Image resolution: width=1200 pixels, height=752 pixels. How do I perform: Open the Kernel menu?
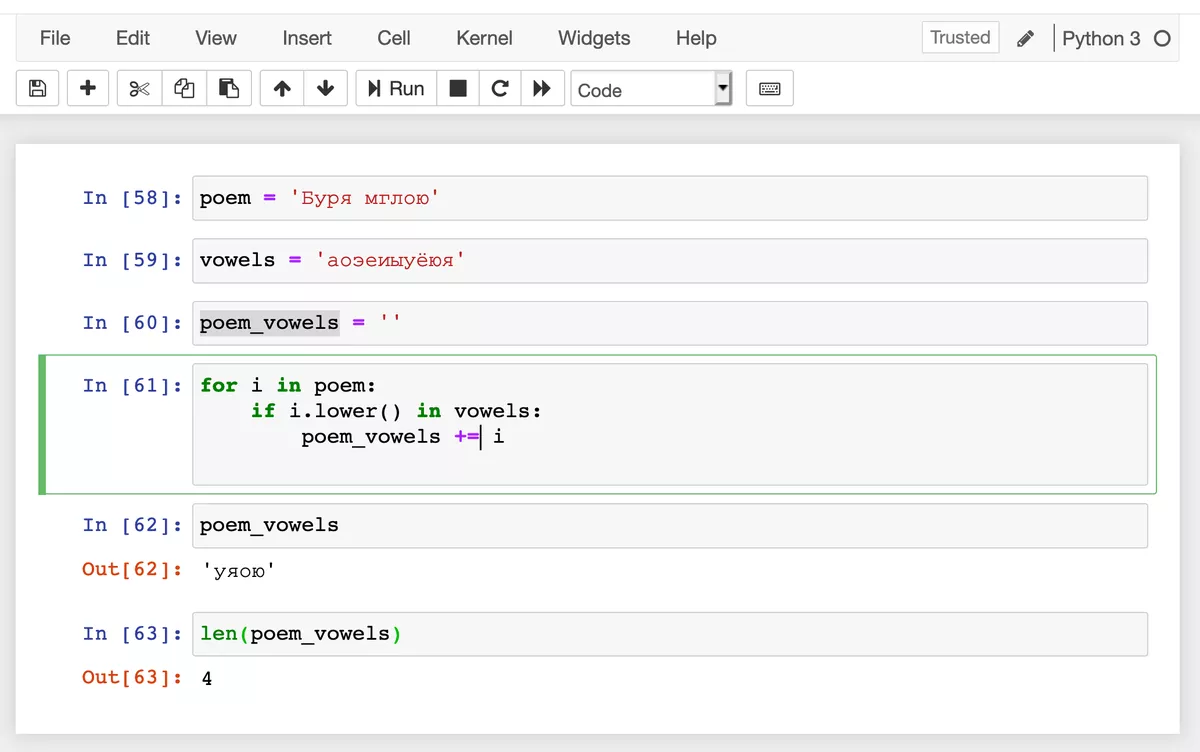[x=484, y=38]
